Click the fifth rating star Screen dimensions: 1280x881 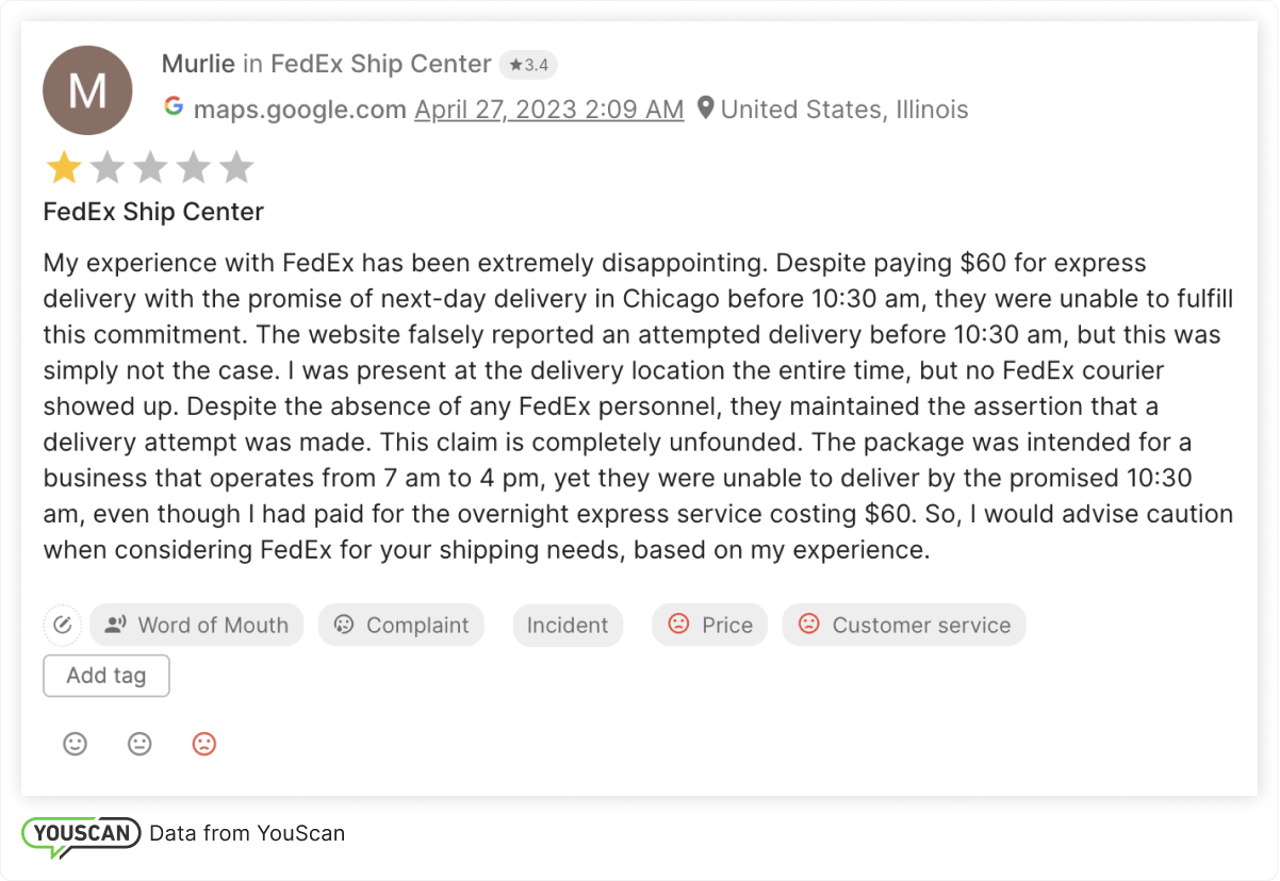(237, 167)
